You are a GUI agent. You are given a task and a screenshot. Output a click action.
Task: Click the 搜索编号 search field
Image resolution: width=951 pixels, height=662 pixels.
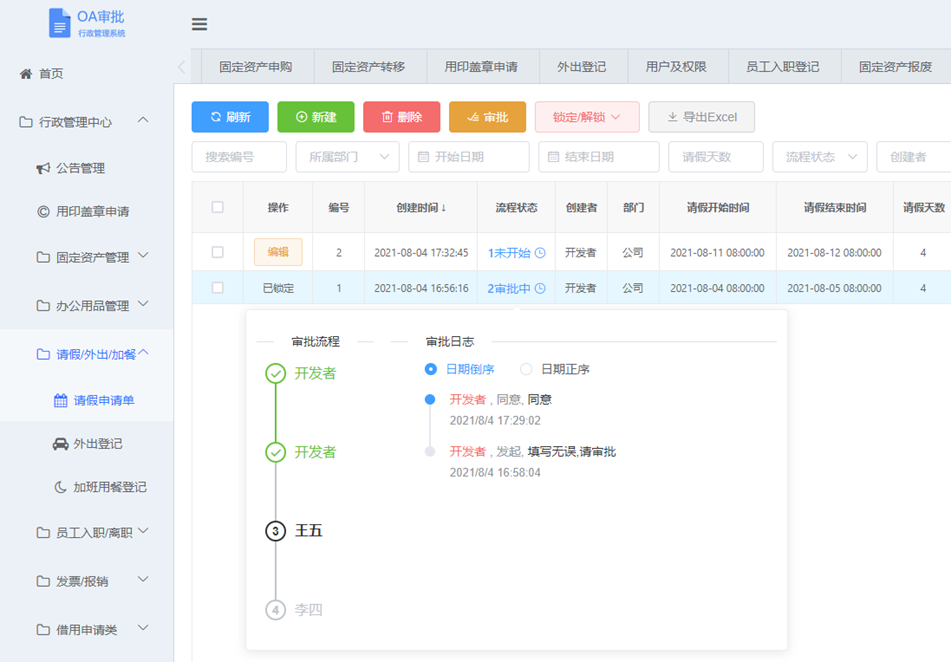click(x=239, y=157)
